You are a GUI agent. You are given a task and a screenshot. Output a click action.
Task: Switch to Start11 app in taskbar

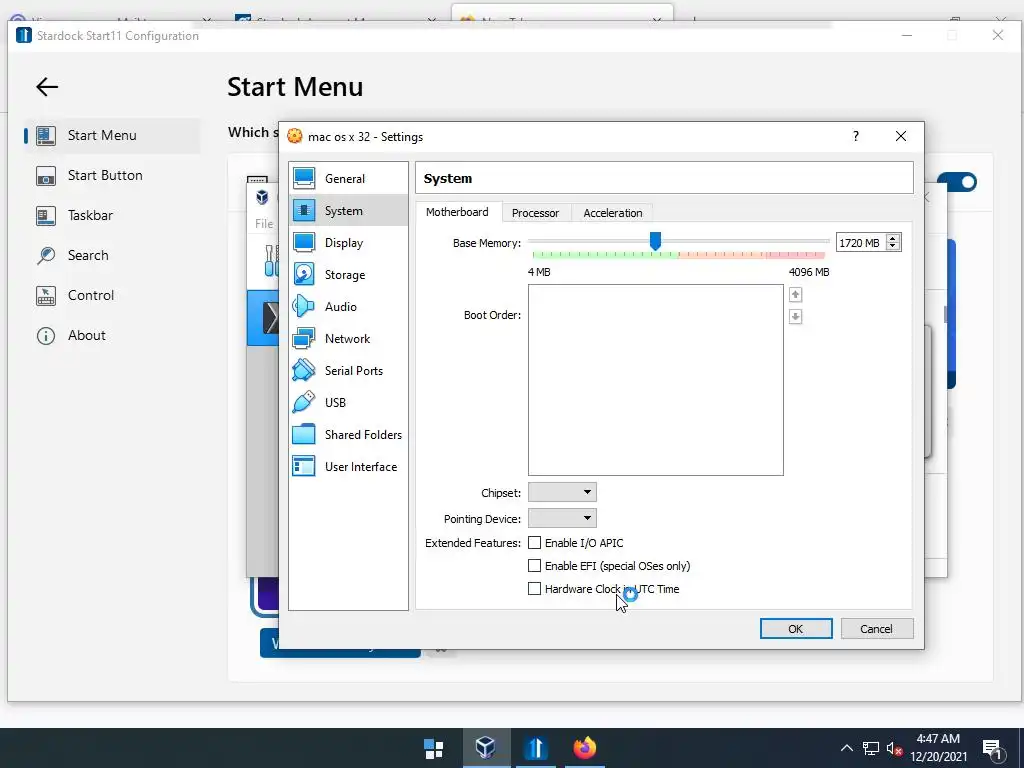click(x=536, y=748)
